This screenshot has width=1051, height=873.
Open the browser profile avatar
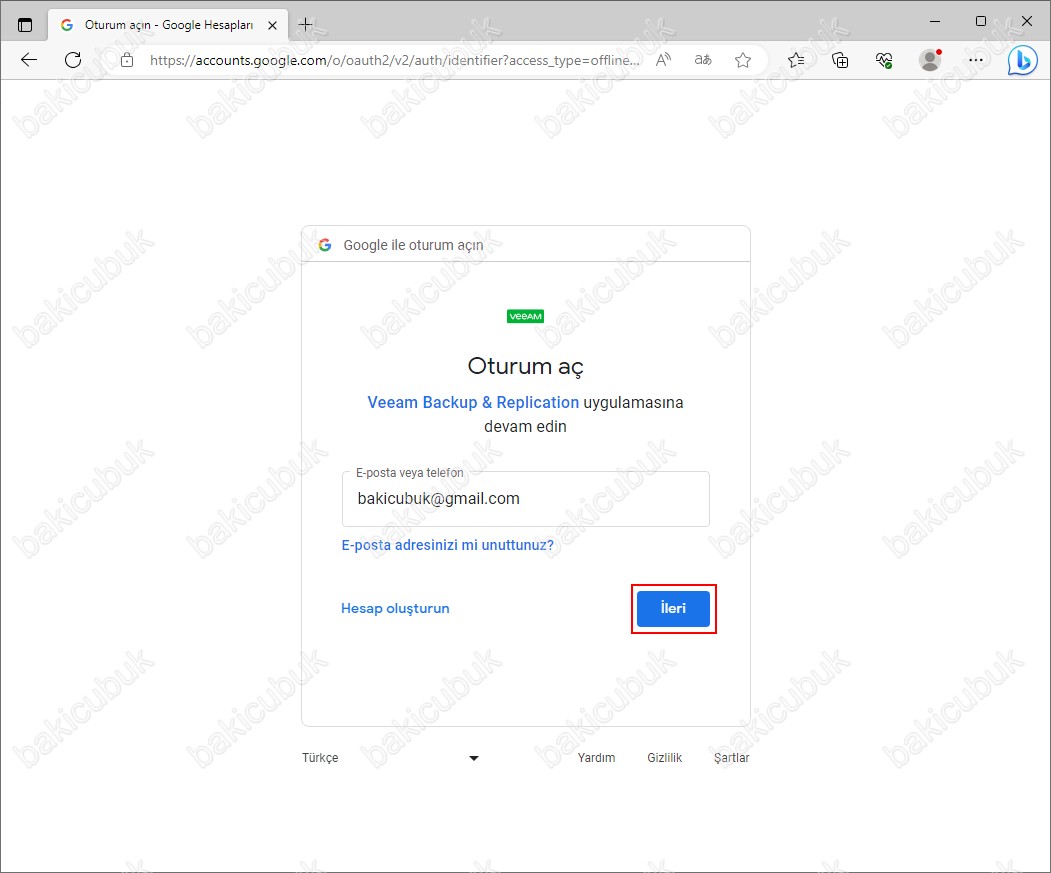point(930,60)
